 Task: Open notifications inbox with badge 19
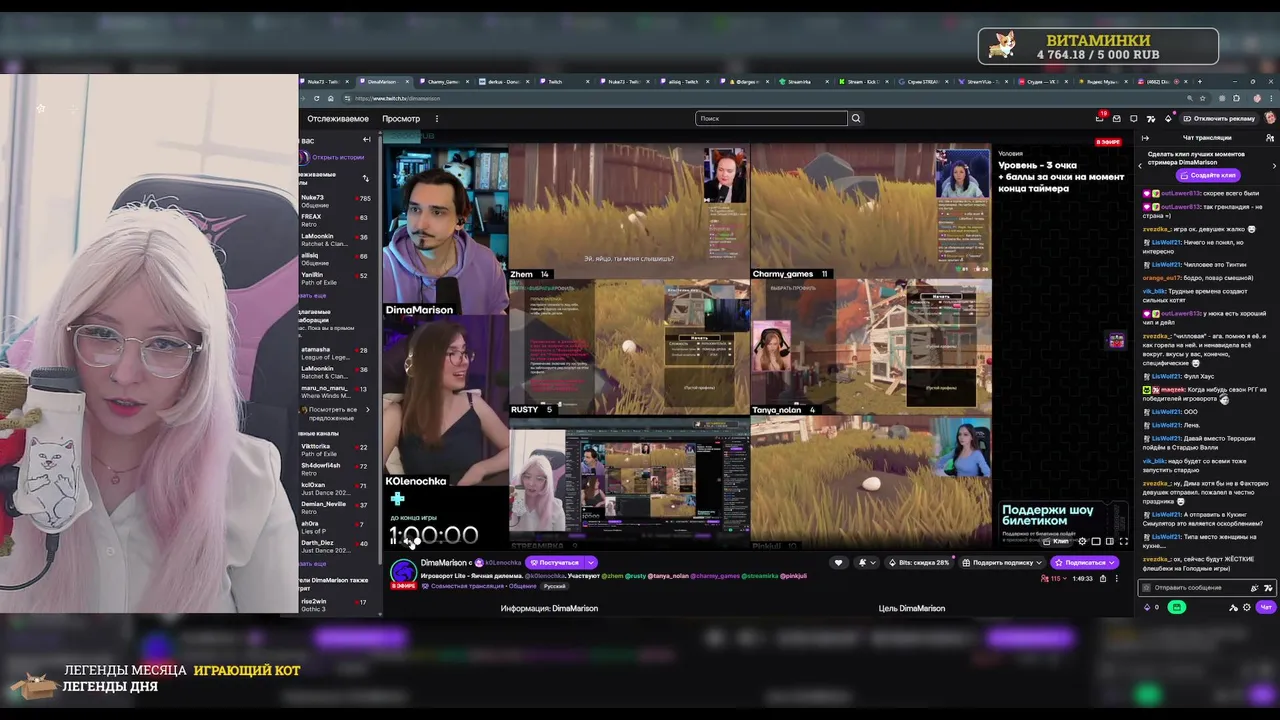(1100, 118)
